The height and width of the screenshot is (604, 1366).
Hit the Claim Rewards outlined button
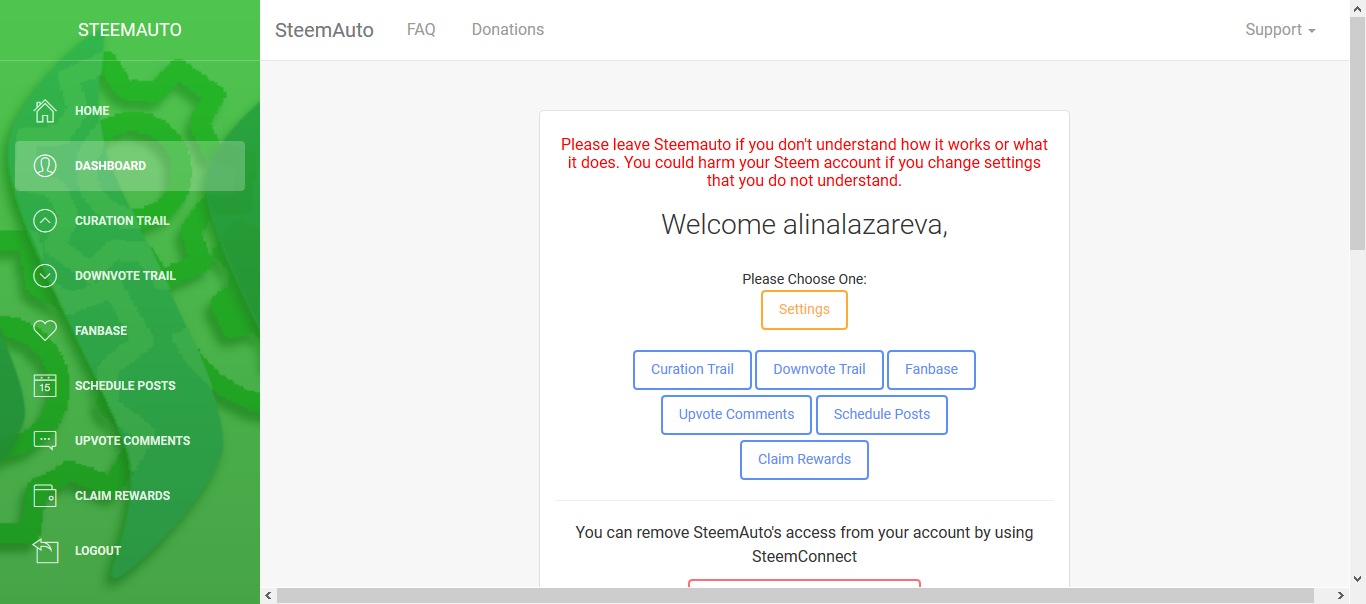click(804, 460)
